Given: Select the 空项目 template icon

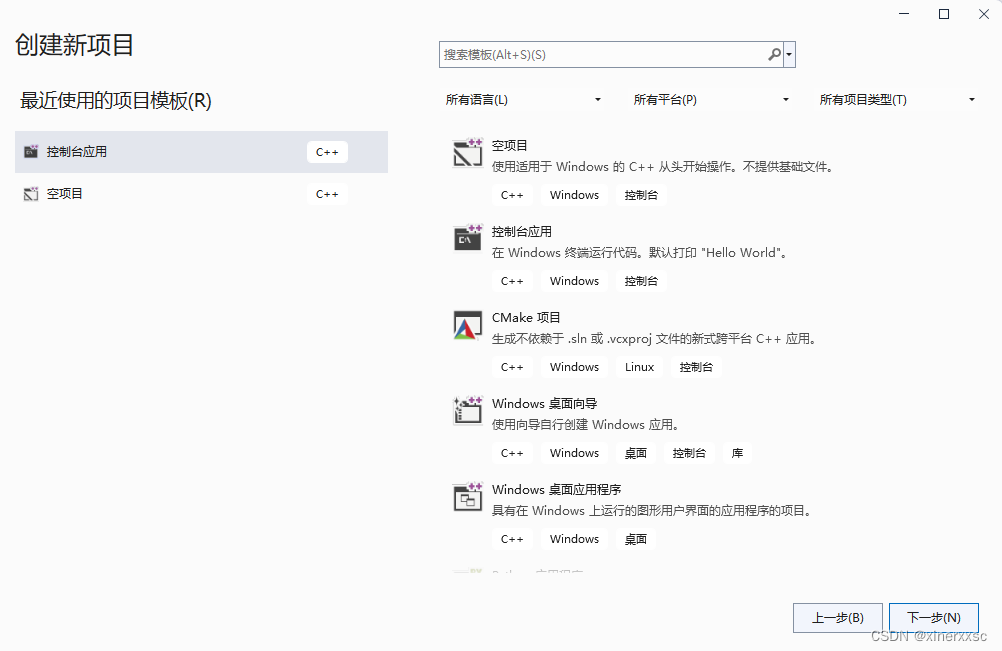Looking at the screenshot, I should click(x=467, y=152).
